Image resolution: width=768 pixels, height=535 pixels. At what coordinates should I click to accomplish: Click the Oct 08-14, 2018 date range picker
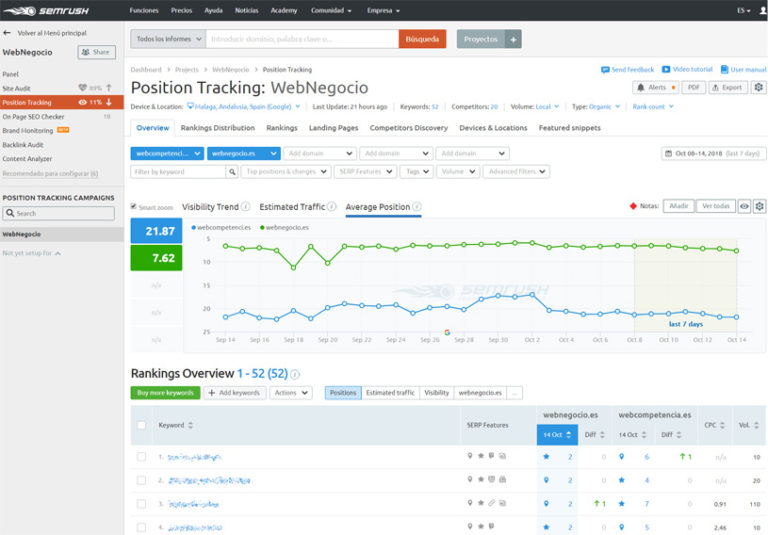coord(713,153)
